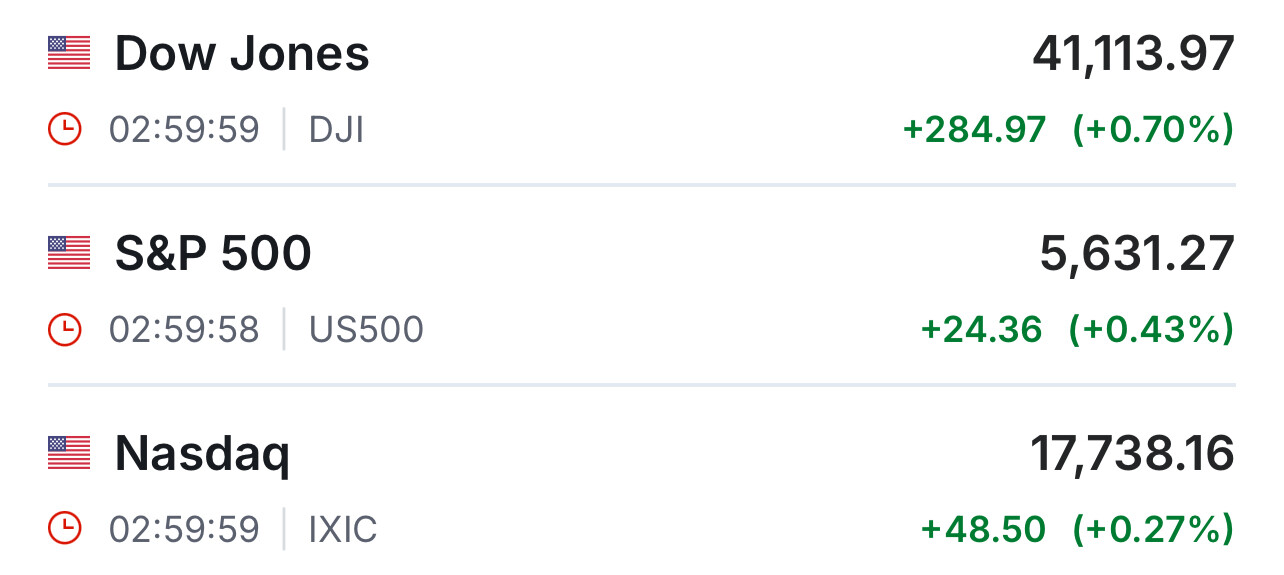1284x575 pixels.
Task: Select the DJI ticker symbol
Action: [x=337, y=130]
